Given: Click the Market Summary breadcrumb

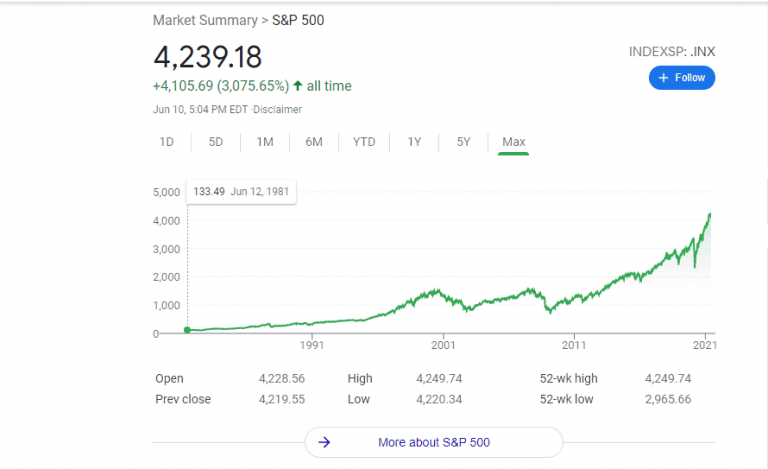Looking at the screenshot, I should pyautogui.click(x=205, y=21).
